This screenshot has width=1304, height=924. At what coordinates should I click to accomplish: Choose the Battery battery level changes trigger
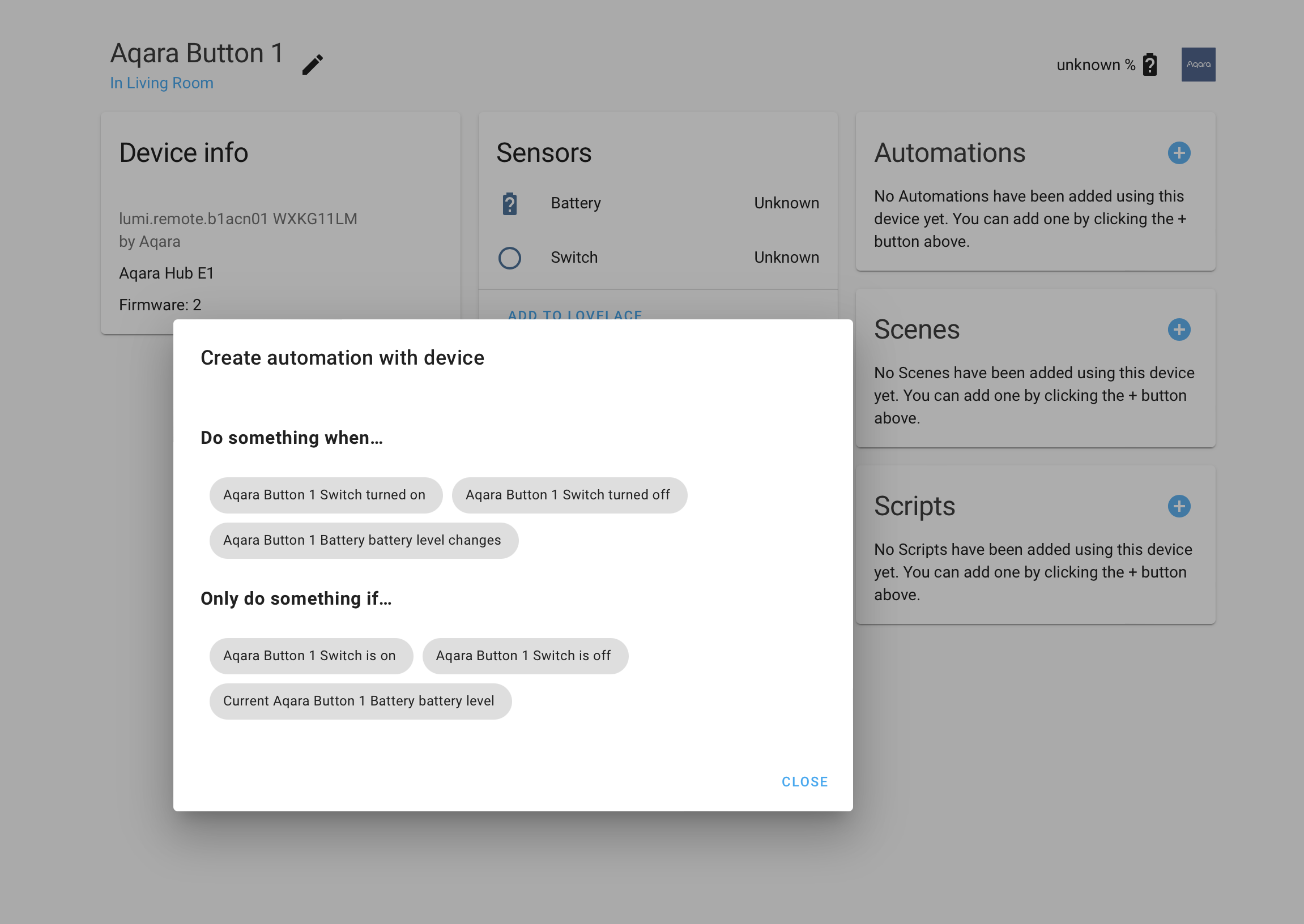click(363, 540)
